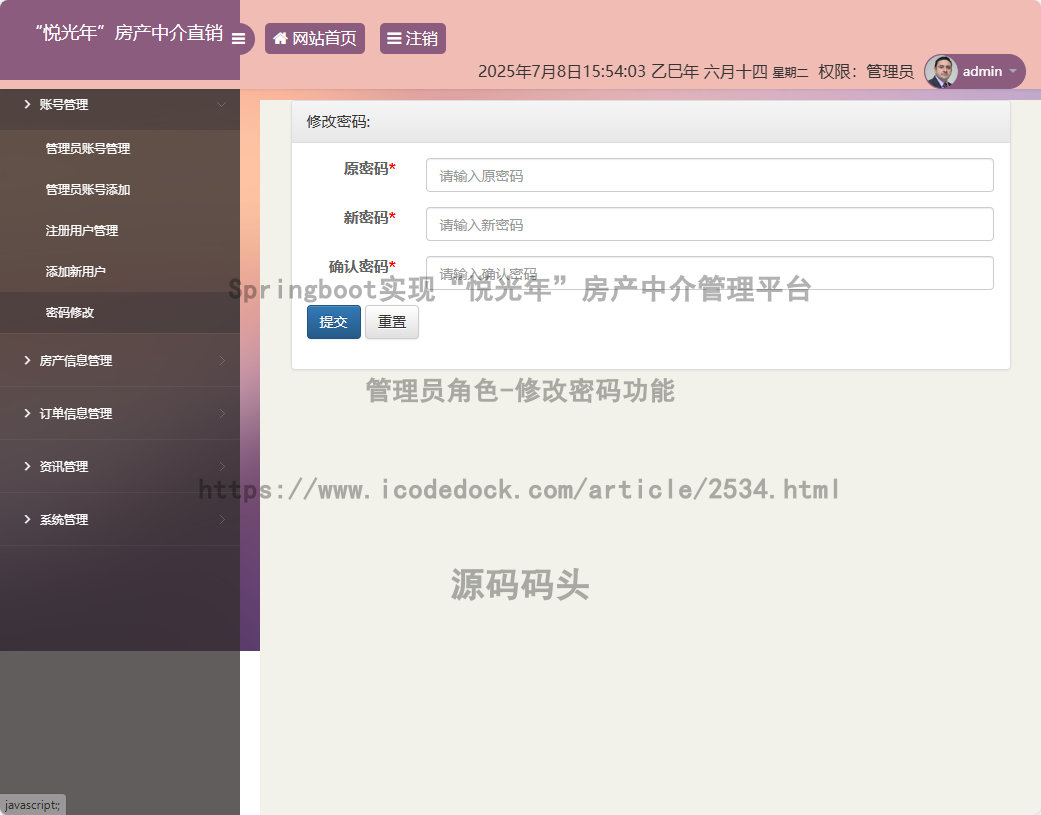This screenshot has width=1041, height=815.
Task: Click the 原密码 input field
Action: click(x=710, y=175)
